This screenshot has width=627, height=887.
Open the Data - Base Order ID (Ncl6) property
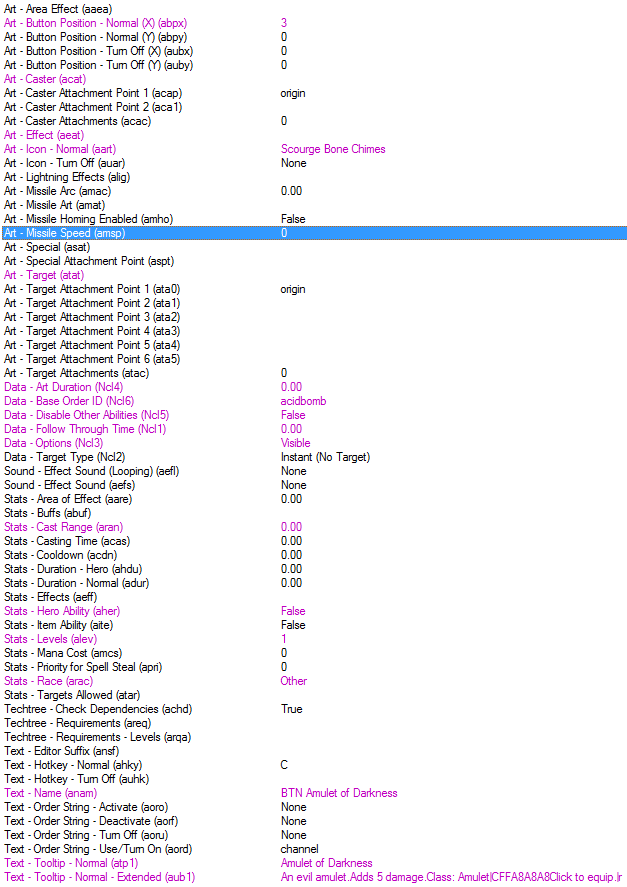pos(69,401)
